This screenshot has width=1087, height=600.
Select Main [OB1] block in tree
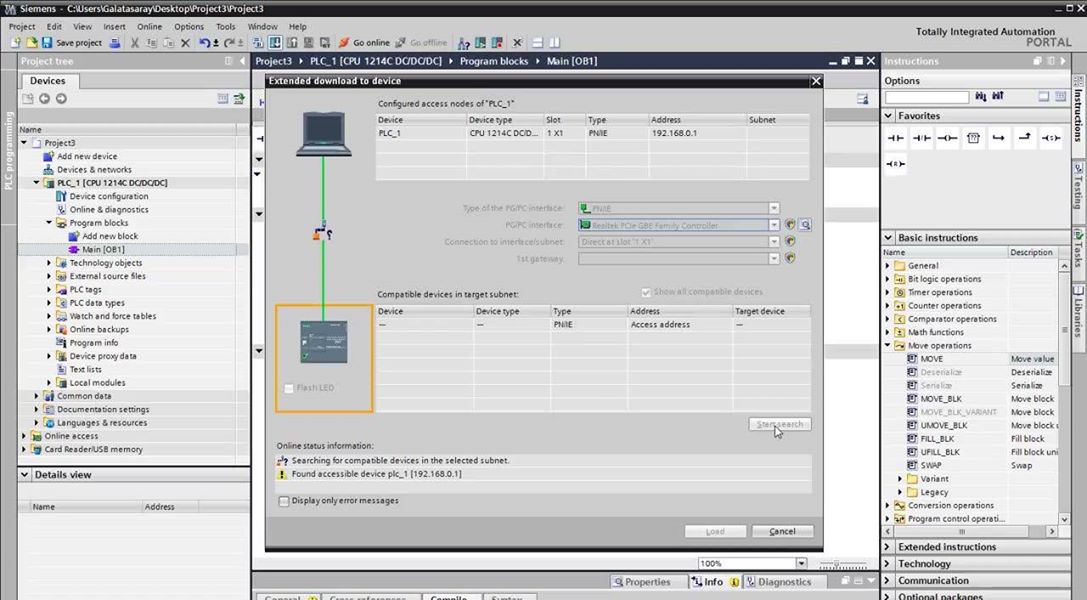103,249
